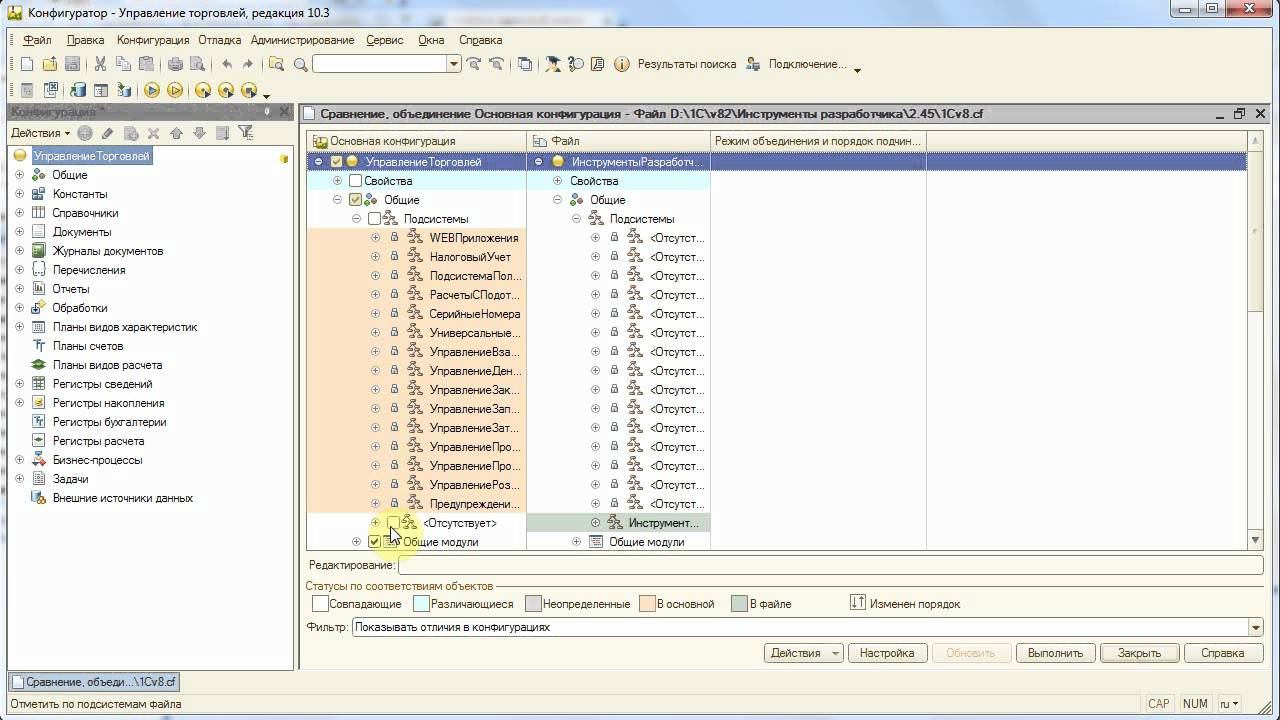This screenshot has width=1280, height=720.
Task: Click the Справка button at the bottom
Action: (1223, 653)
